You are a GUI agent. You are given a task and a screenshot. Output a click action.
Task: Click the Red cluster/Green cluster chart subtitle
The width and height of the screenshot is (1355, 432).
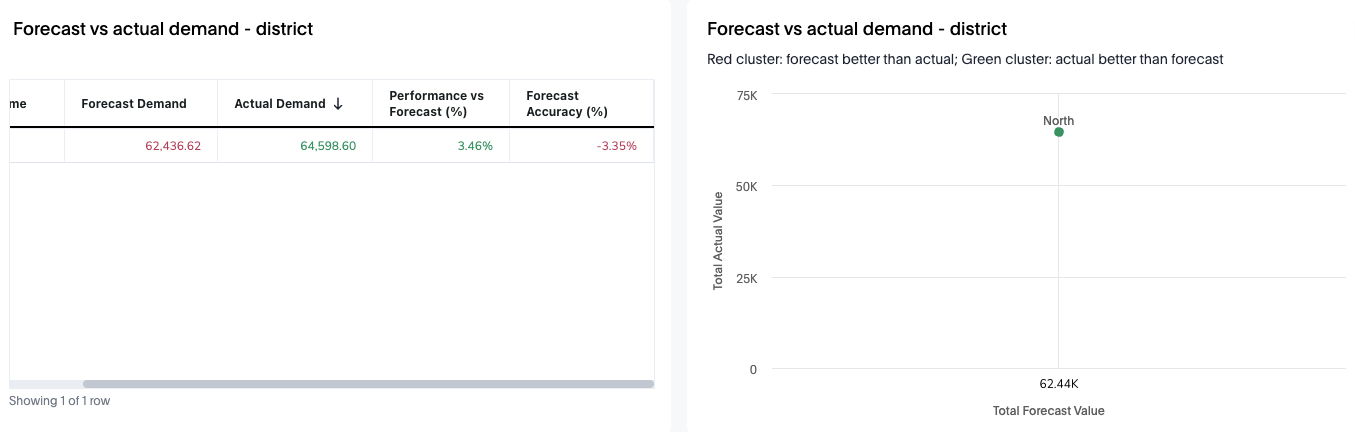pyautogui.click(x=965, y=59)
